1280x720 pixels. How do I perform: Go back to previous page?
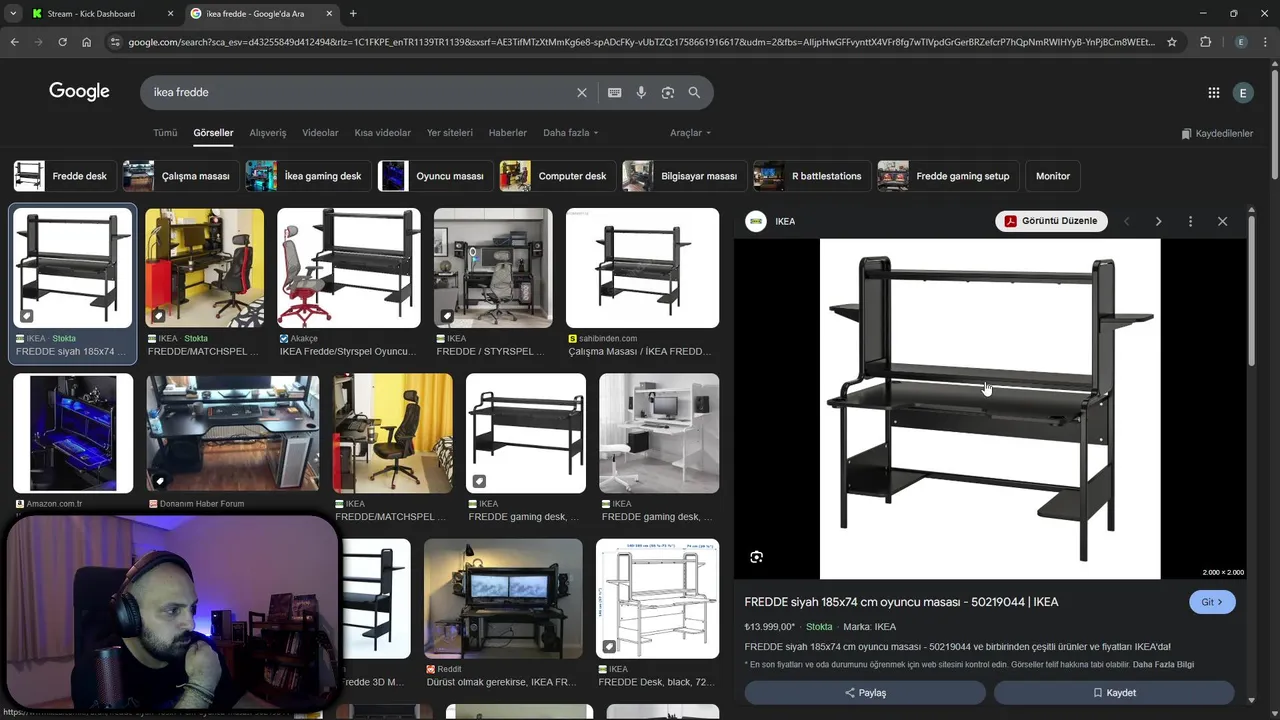(14, 42)
